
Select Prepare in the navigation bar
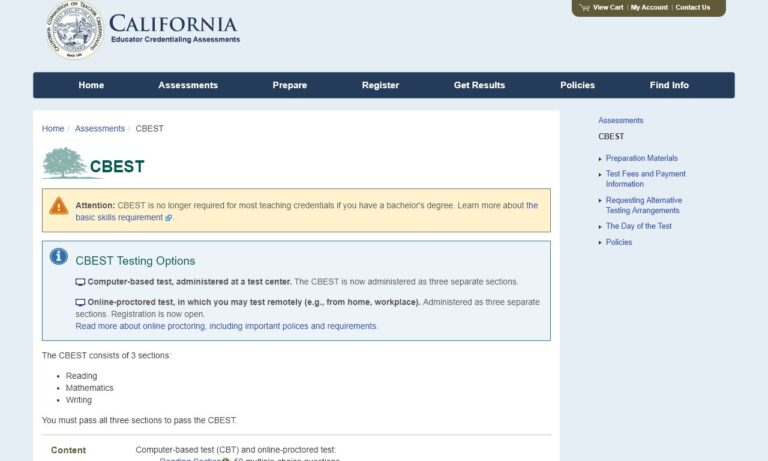[290, 85]
